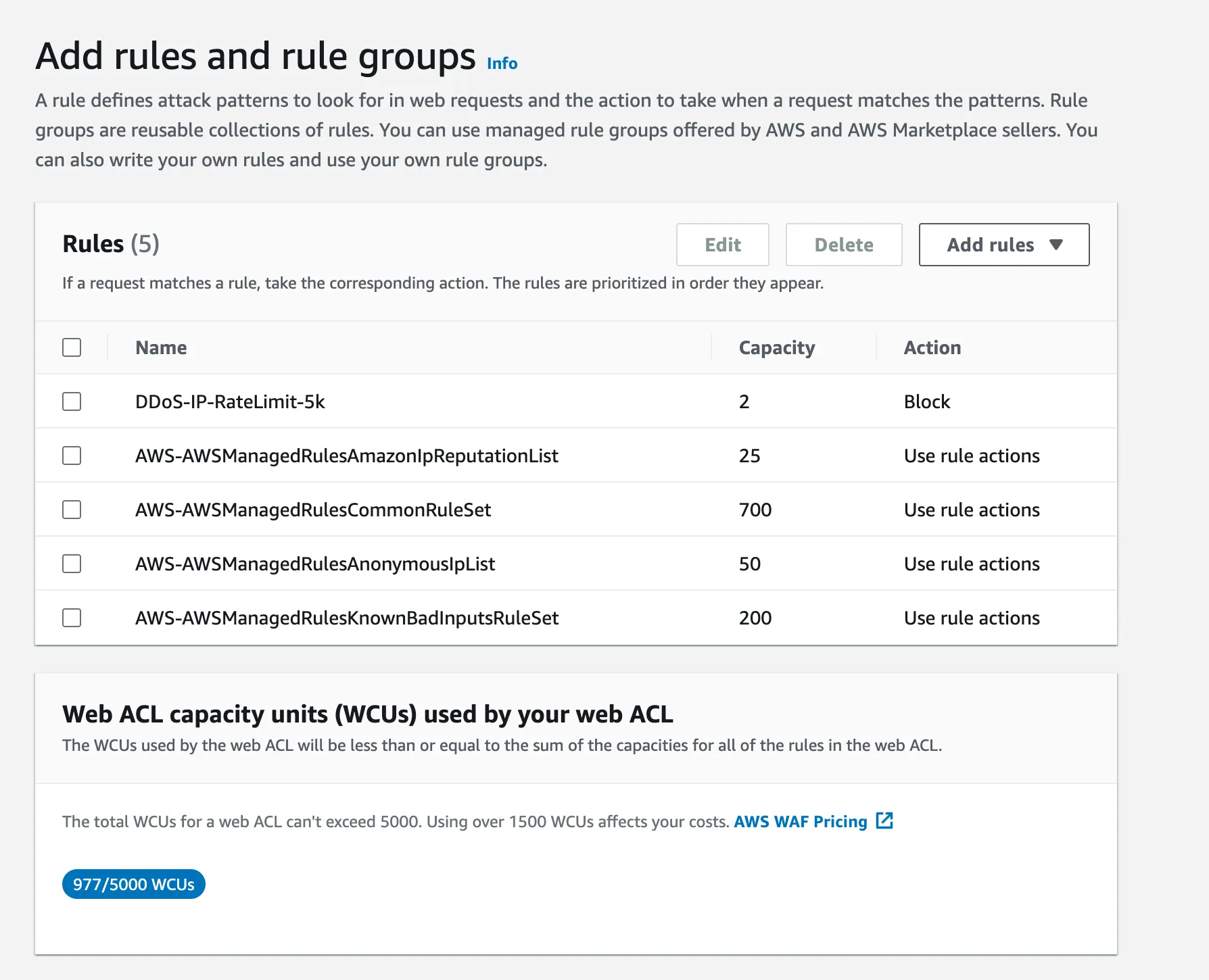
Task: Click the external link icon beside AWS WAF Pricing
Action: (x=884, y=820)
